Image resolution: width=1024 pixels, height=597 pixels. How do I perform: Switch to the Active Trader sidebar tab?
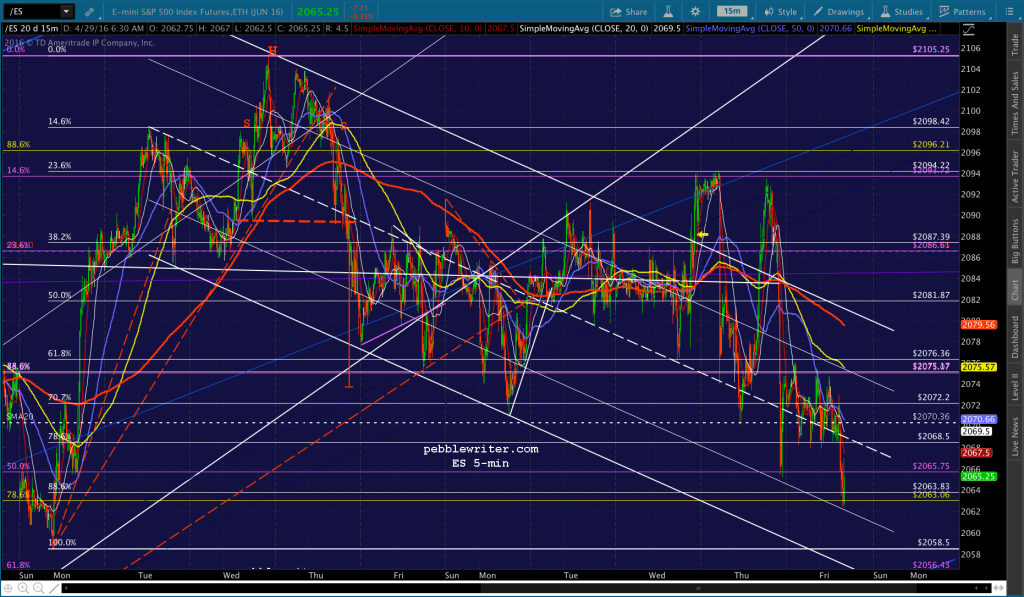[x=1015, y=176]
